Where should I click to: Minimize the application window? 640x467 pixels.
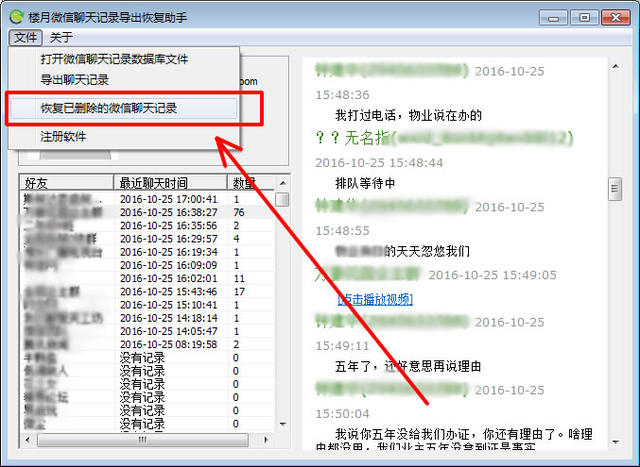[554, 18]
